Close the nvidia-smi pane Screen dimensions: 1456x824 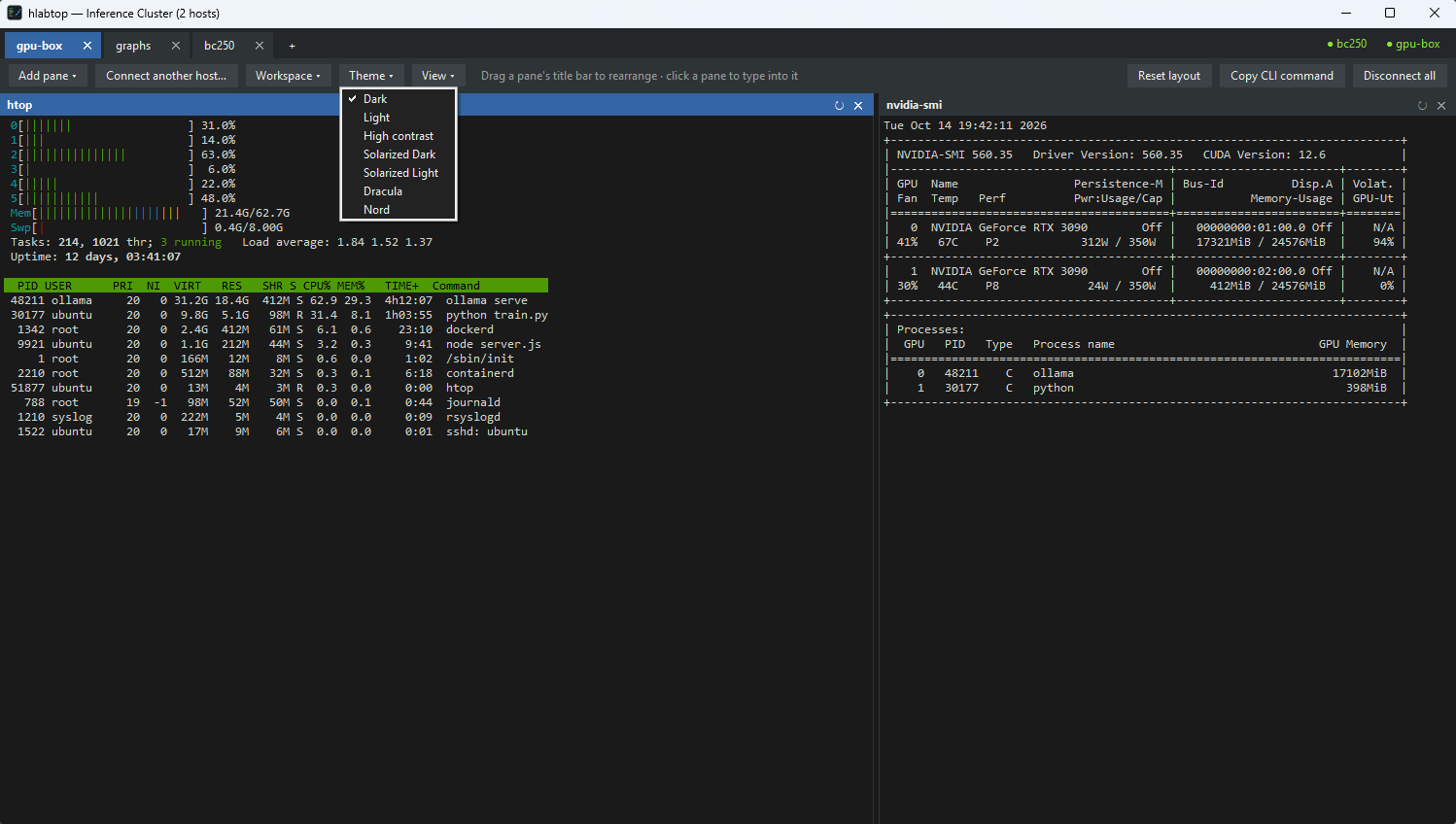coord(1441,105)
